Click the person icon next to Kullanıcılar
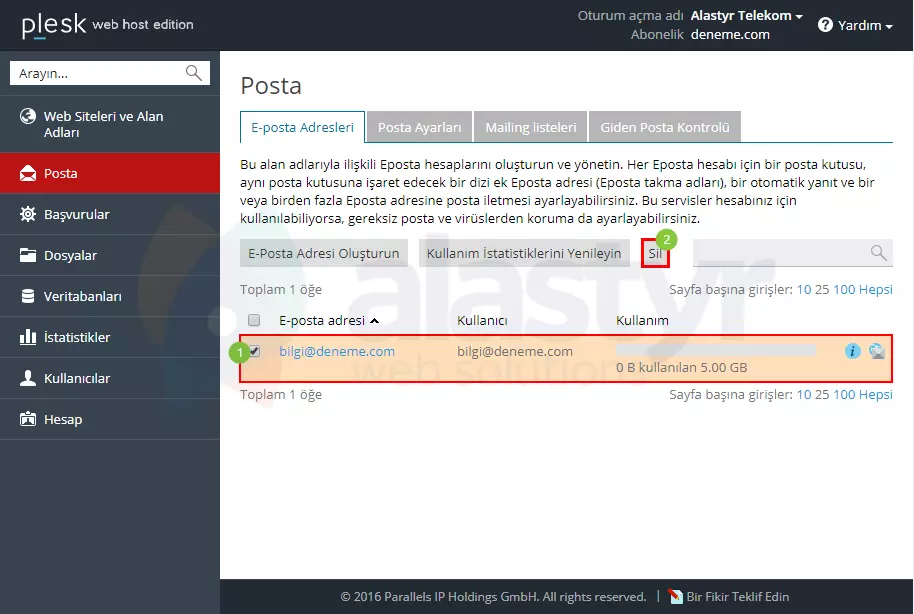The image size is (914, 614). click(27, 378)
